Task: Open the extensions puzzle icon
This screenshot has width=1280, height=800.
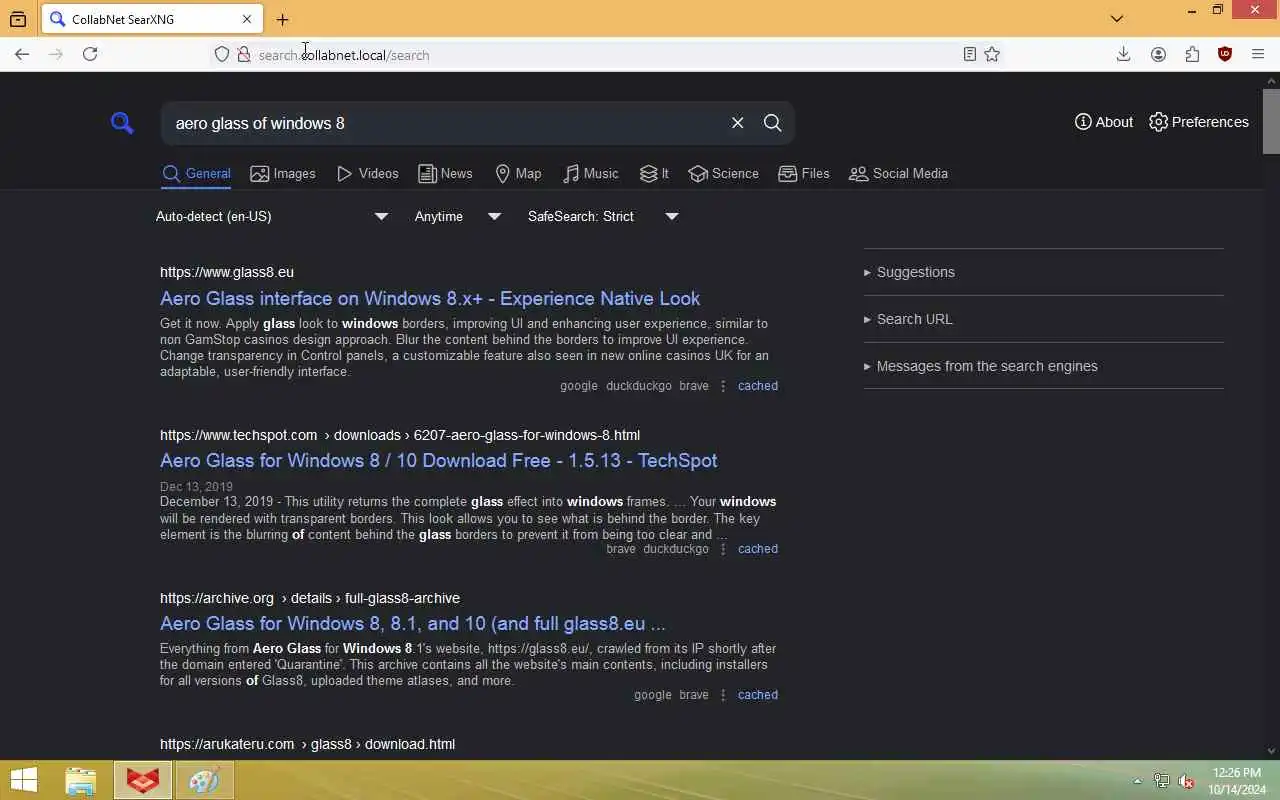Action: point(1192,55)
